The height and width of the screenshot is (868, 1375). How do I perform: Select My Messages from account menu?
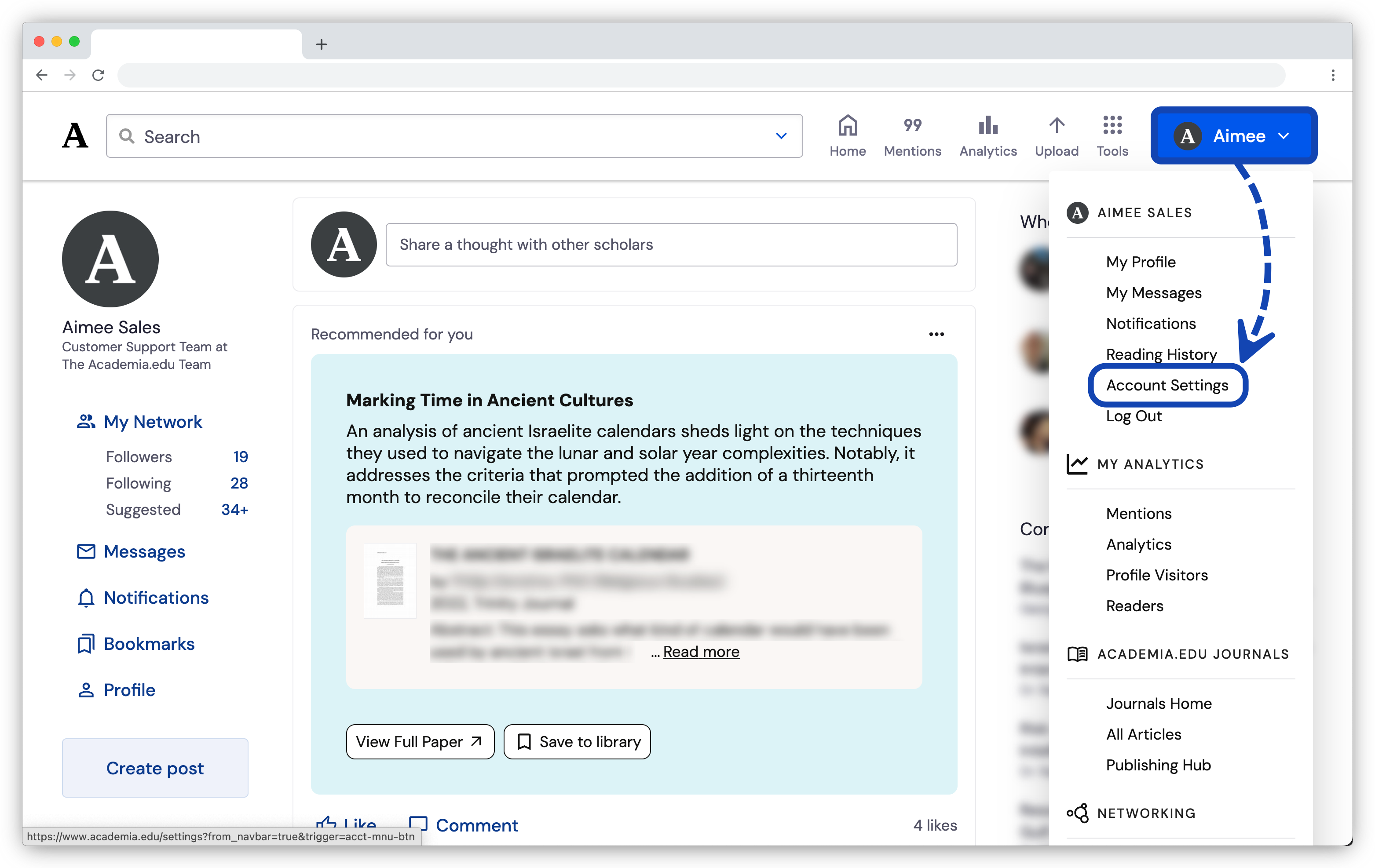click(x=1153, y=293)
